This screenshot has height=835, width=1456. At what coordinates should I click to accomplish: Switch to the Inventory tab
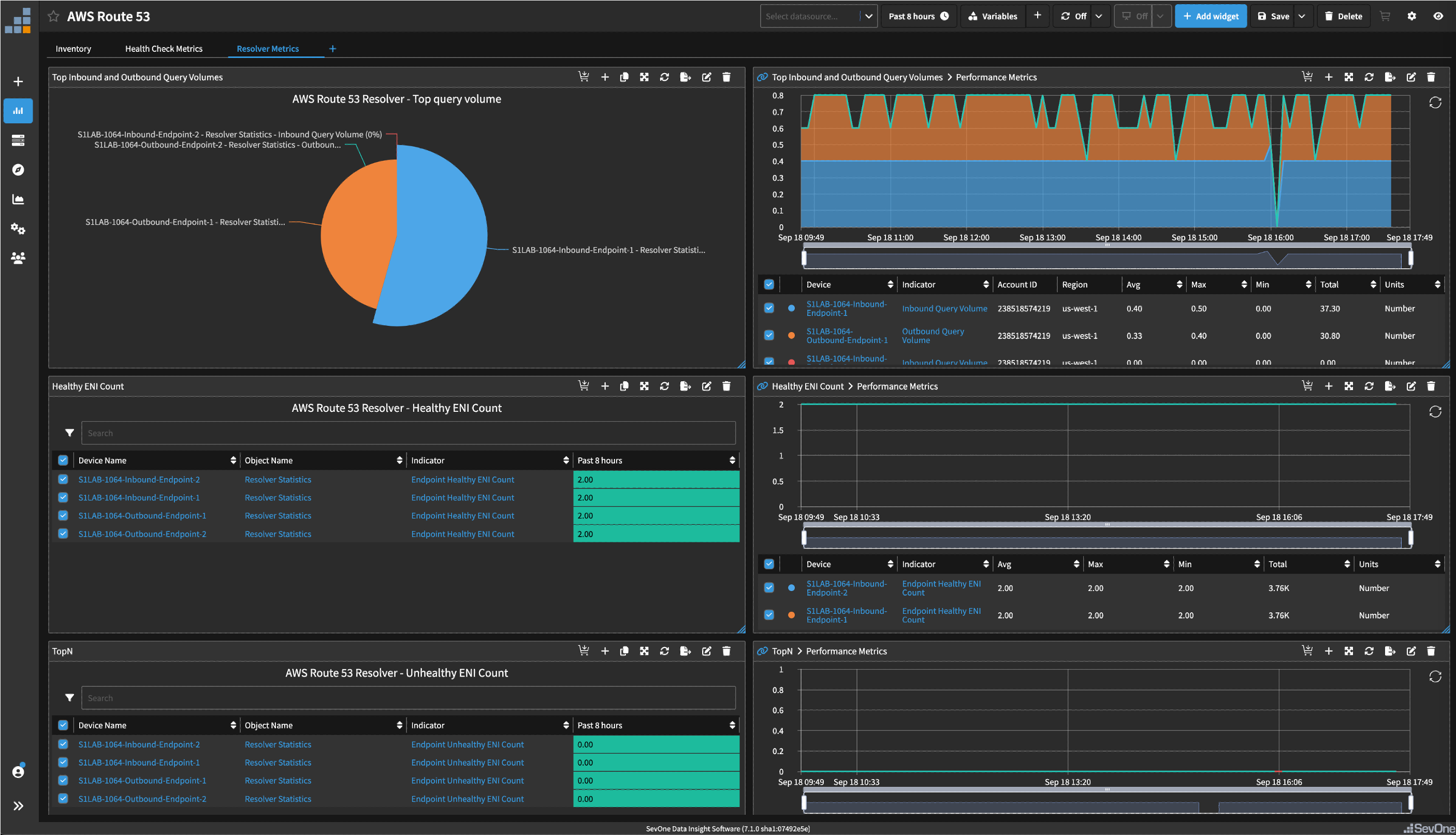[x=73, y=49]
